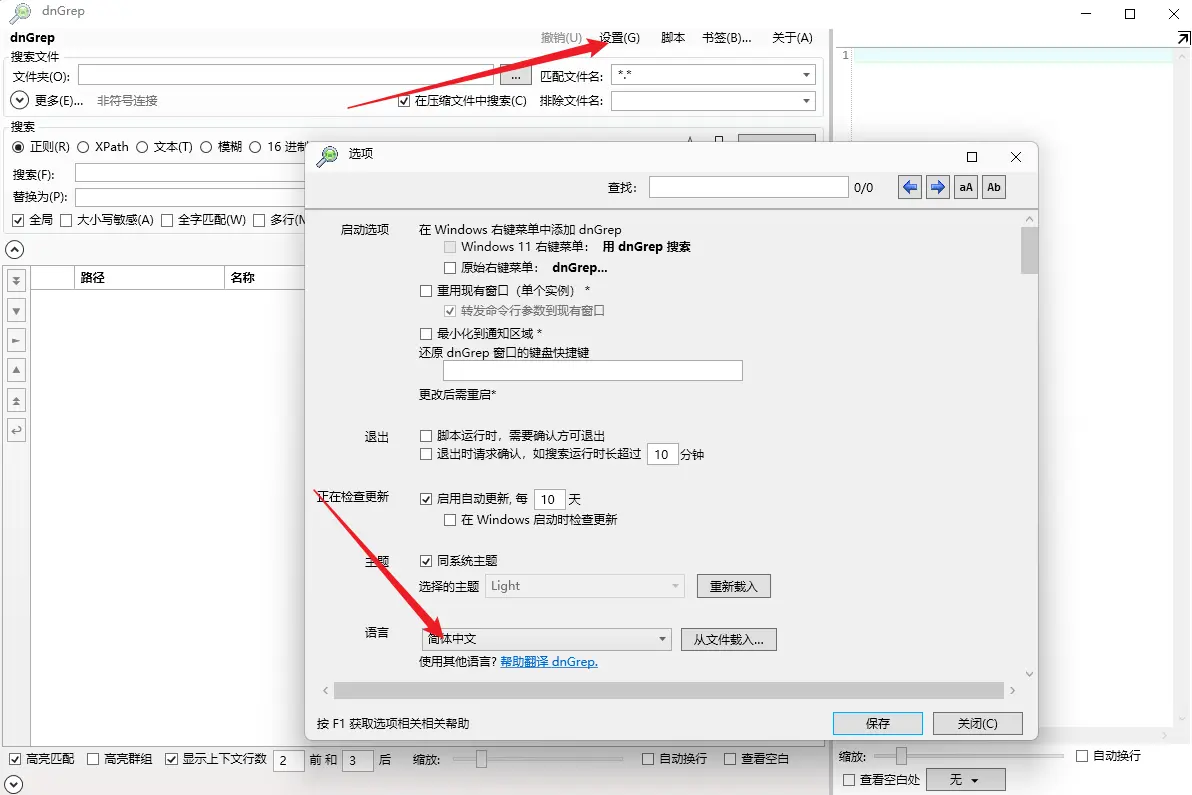
Task: Click the Options 查找 input field
Action: (748, 187)
